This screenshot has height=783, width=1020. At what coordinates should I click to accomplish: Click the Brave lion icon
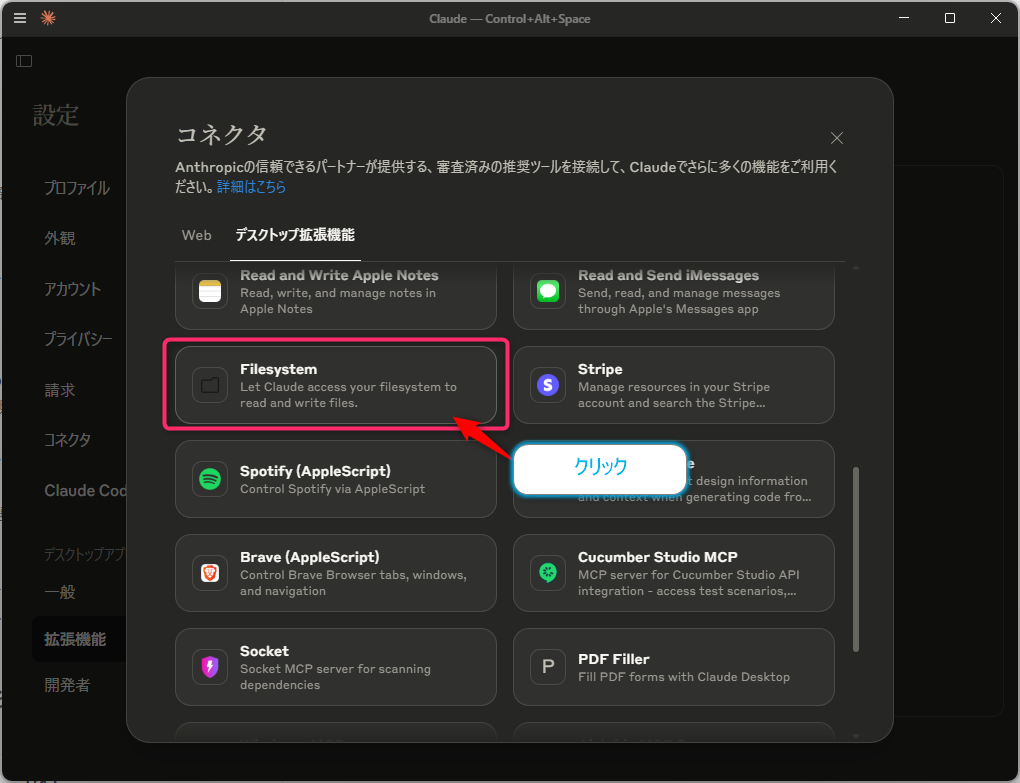coord(210,573)
